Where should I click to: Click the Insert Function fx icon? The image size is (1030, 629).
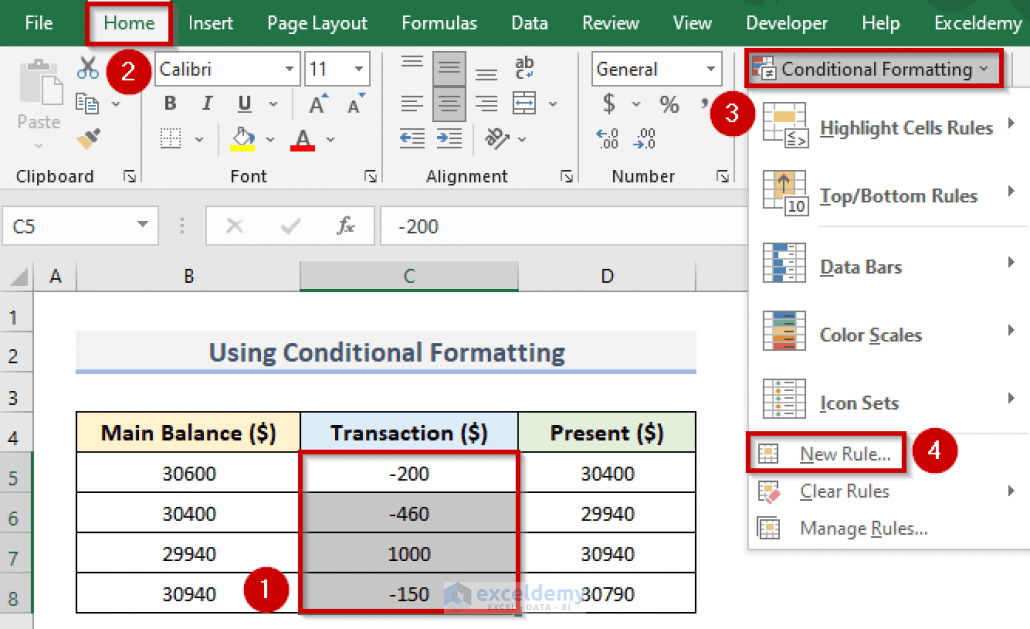pos(345,226)
